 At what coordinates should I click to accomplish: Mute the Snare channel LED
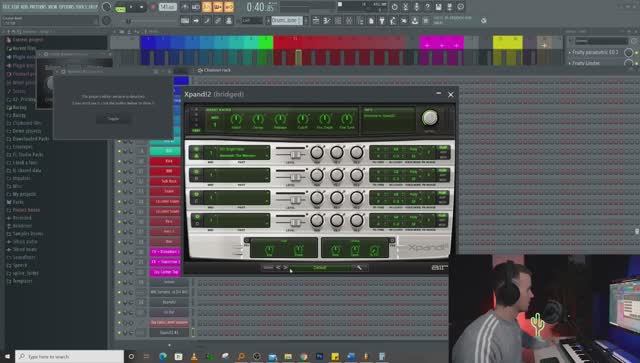click(119, 191)
